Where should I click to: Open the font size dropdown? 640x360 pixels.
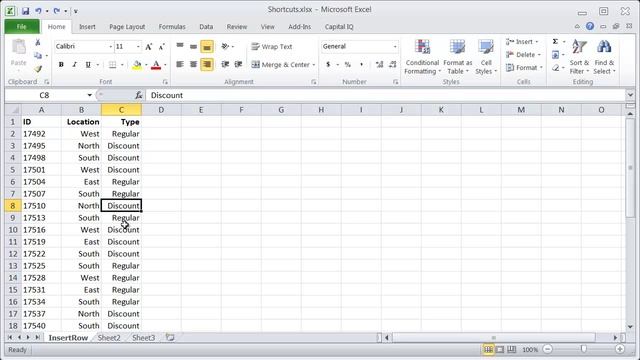(138, 47)
